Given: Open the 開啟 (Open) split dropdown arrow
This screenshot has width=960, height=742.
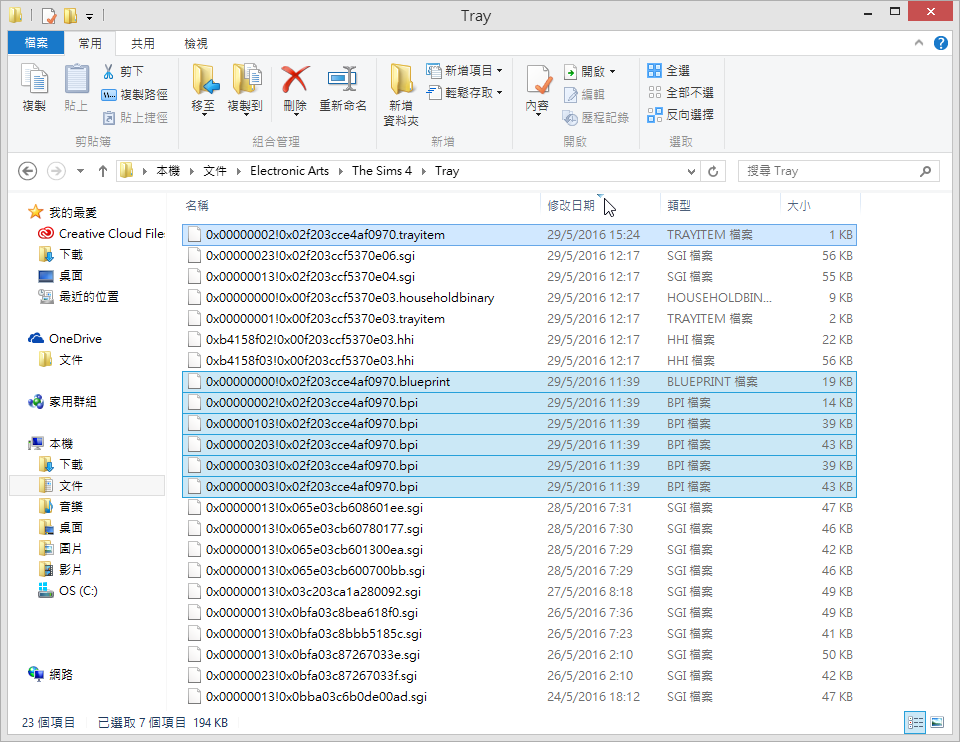Looking at the screenshot, I should tap(613, 72).
